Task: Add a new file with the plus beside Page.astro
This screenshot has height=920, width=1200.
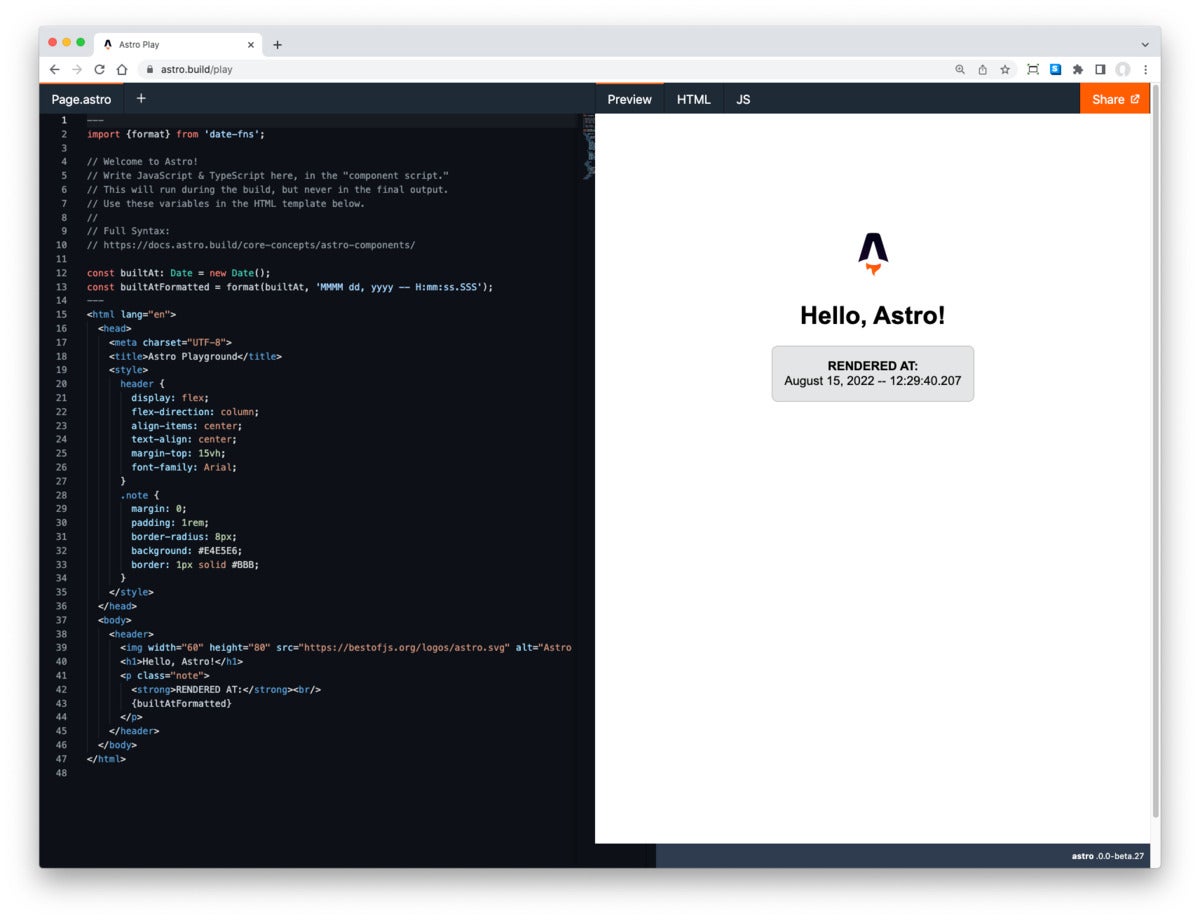Action: click(x=141, y=98)
